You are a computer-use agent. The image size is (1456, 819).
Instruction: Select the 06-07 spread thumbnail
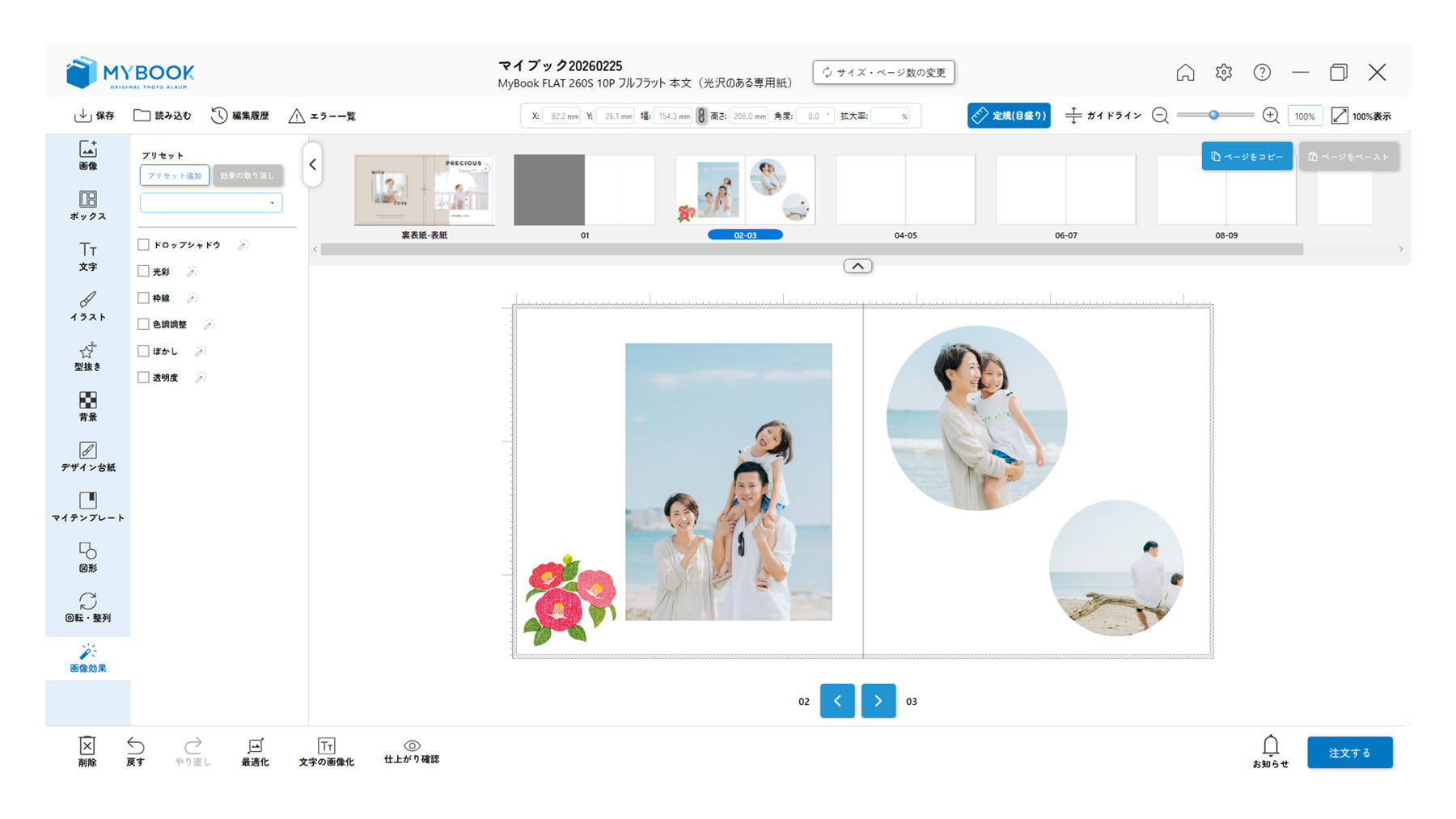1065,190
